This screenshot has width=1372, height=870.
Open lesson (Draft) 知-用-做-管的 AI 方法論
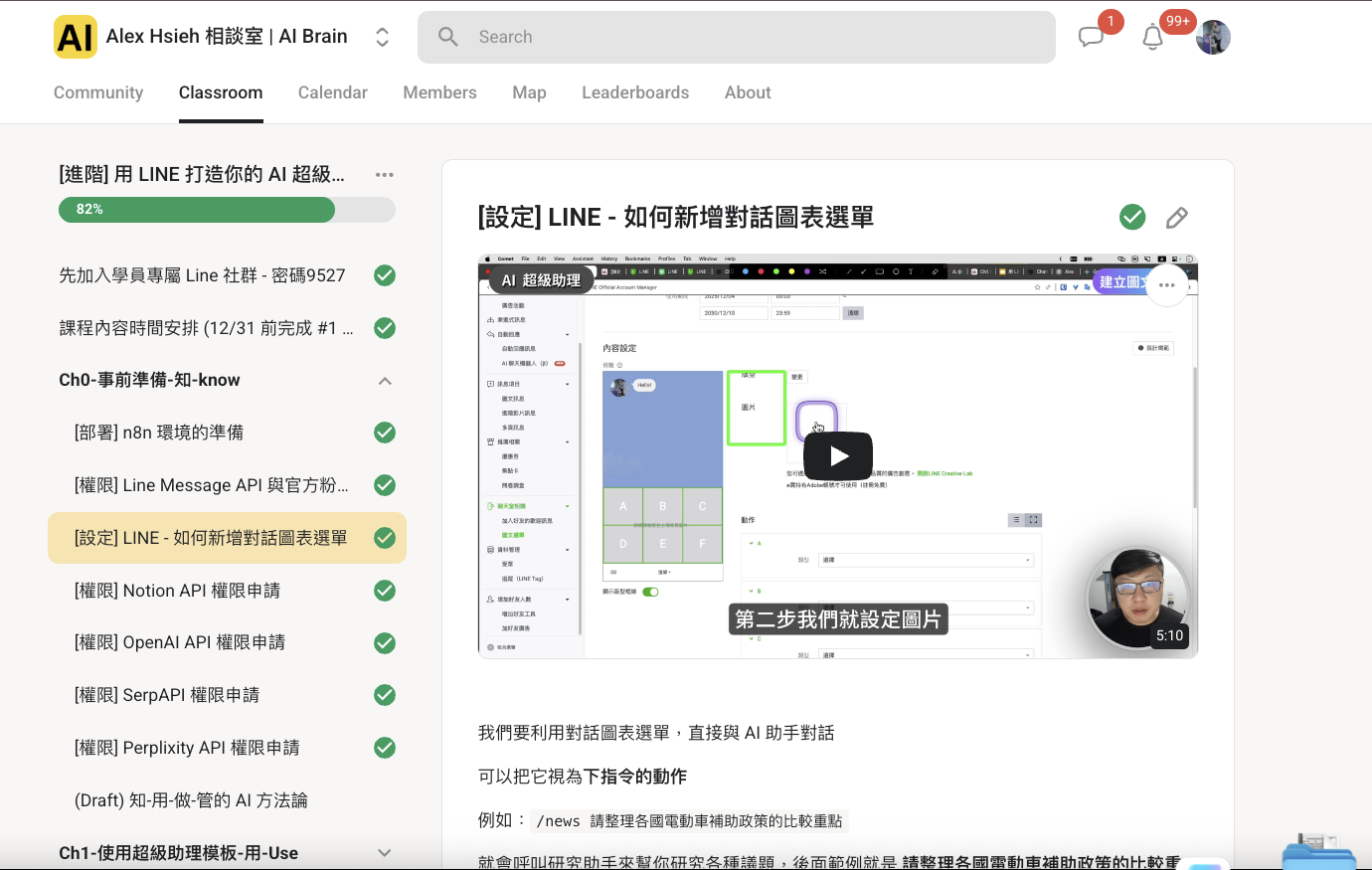[x=191, y=800]
